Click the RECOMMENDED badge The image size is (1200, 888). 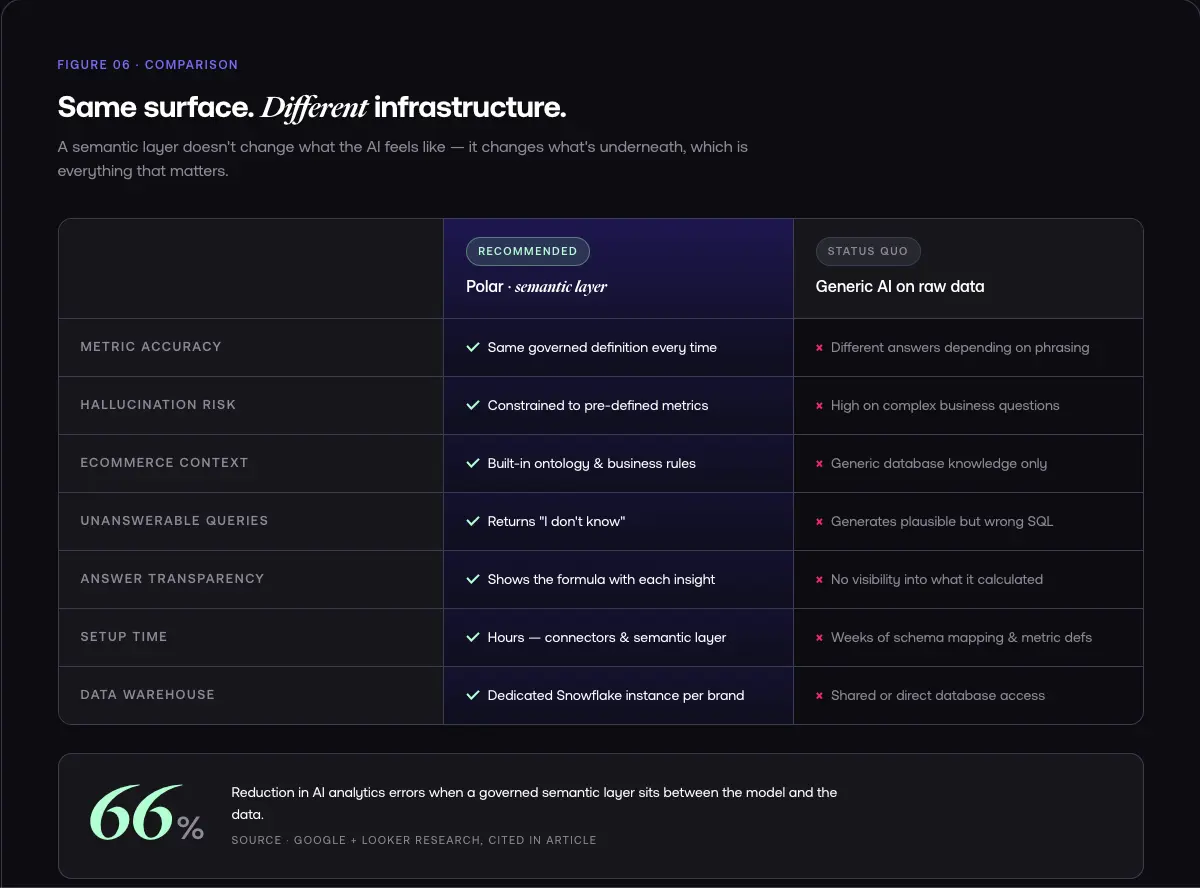528,251
